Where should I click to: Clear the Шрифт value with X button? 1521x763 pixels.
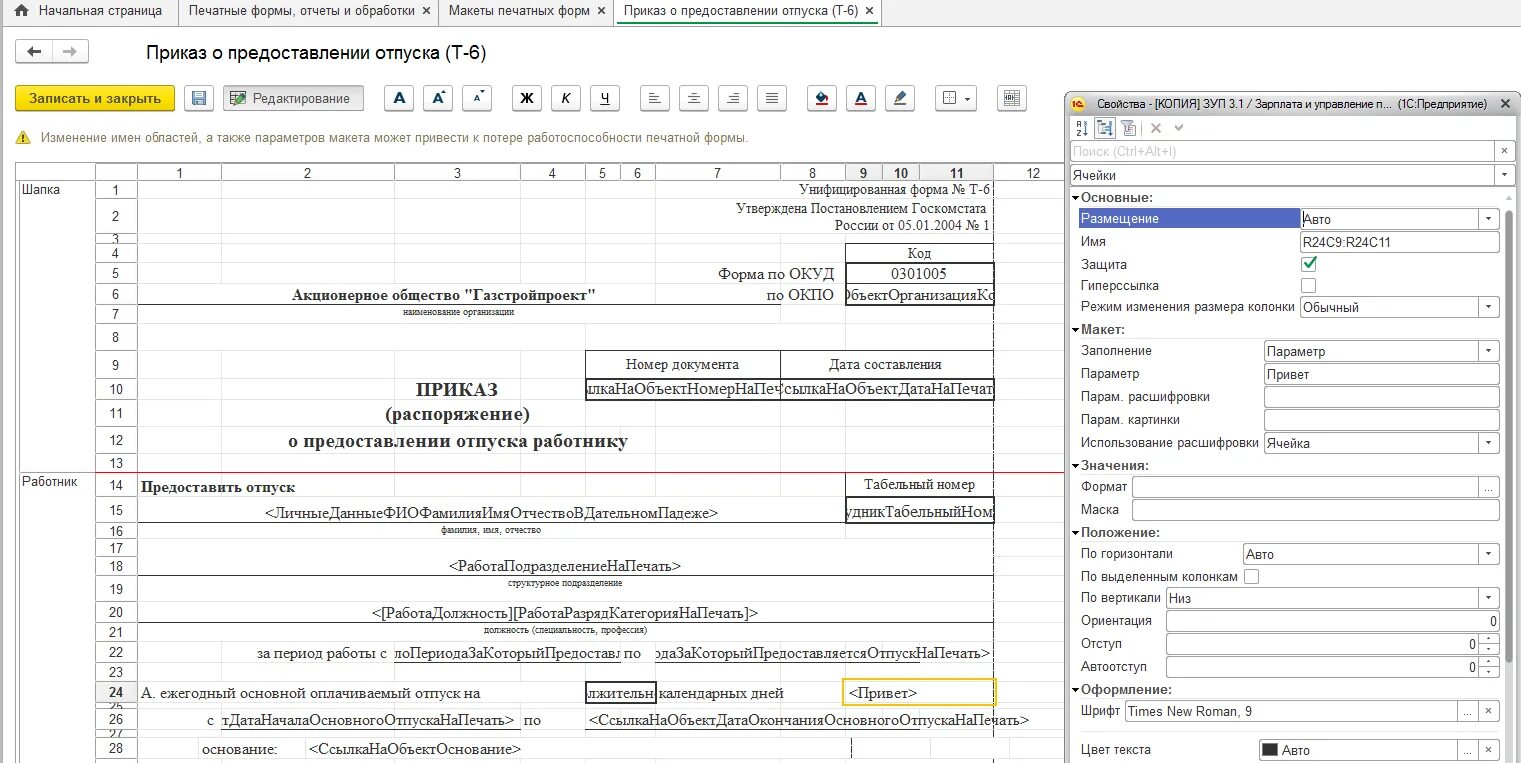[1489, 711]
